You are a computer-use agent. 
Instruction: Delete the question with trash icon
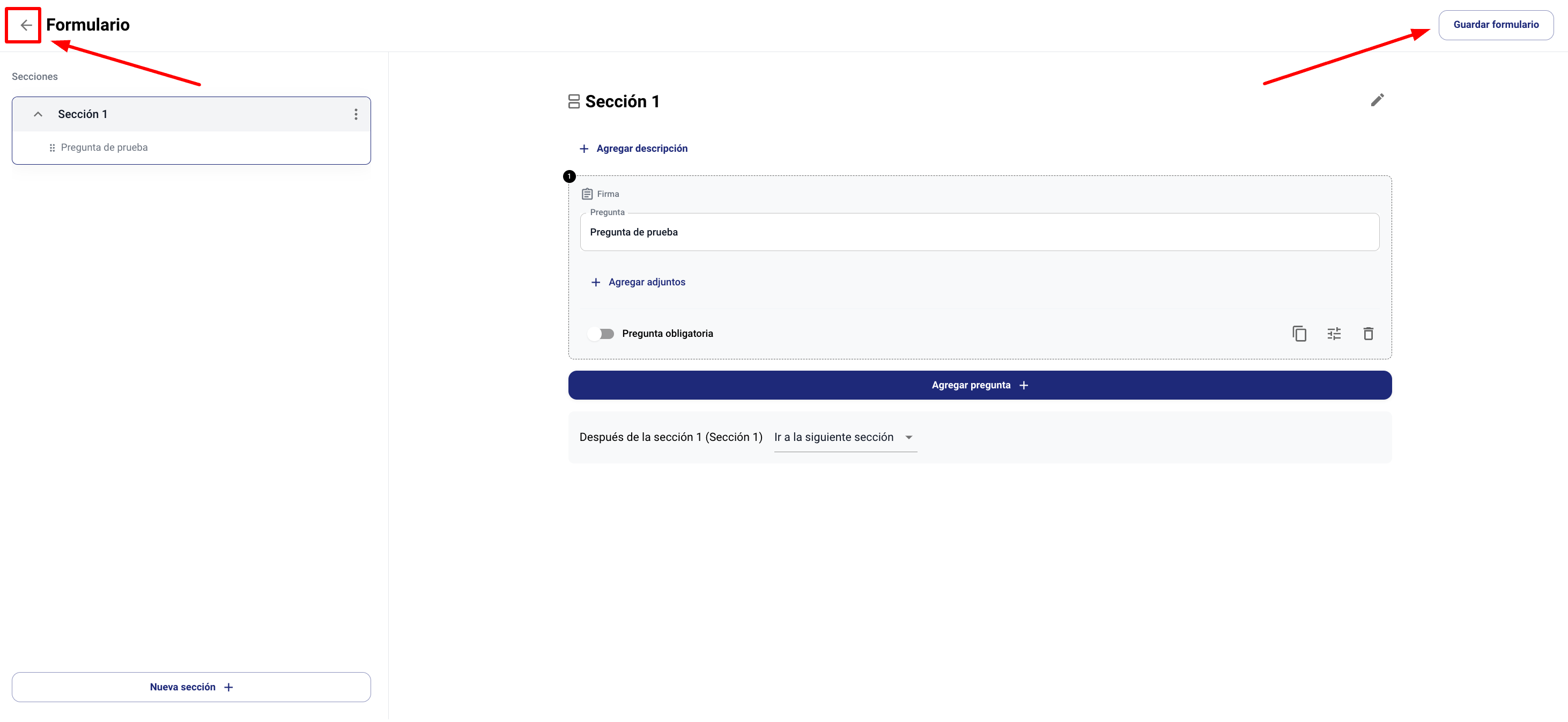click(x=1369, y=334)
